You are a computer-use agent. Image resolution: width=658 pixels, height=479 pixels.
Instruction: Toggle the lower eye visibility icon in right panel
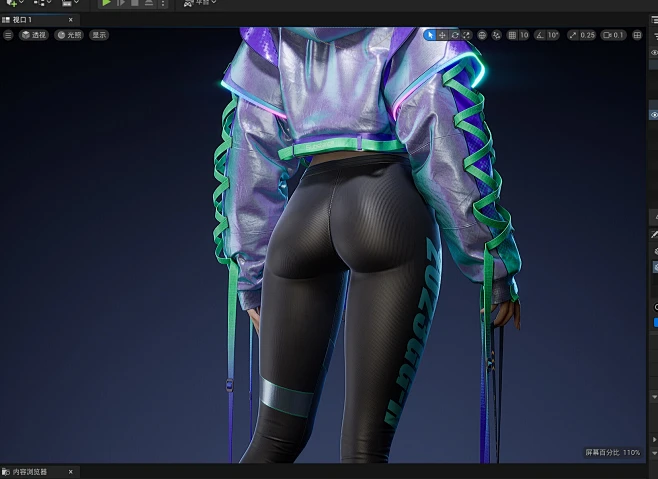654,115
